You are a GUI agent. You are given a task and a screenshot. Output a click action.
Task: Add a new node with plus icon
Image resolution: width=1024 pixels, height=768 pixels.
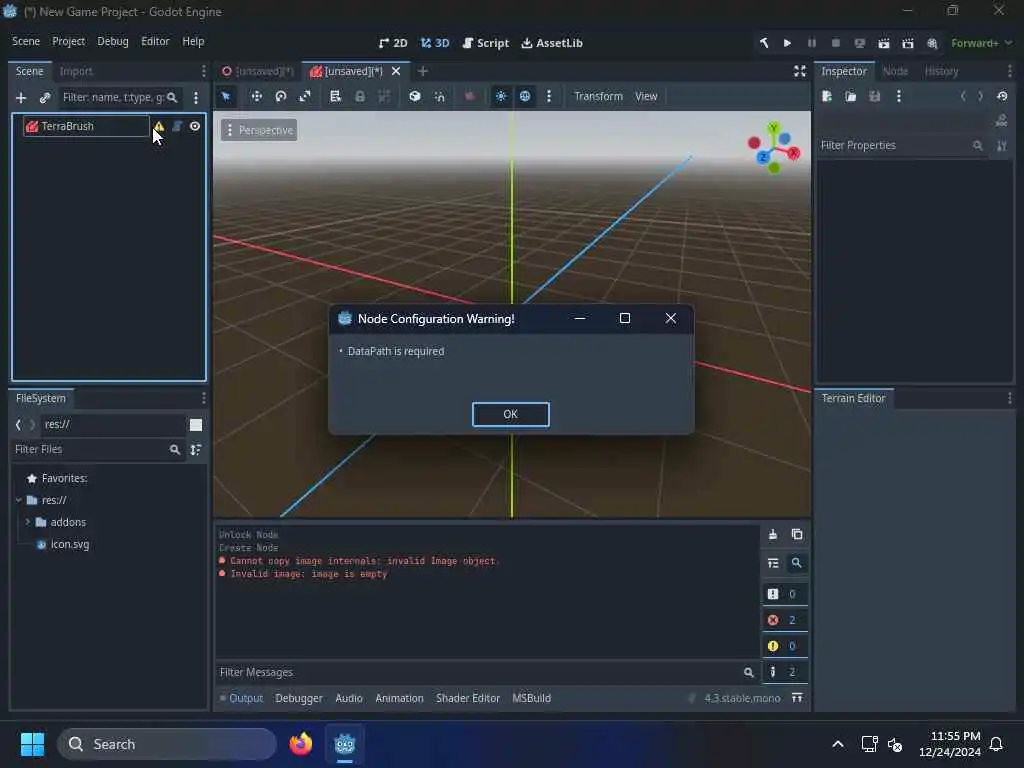click(21, 97)
